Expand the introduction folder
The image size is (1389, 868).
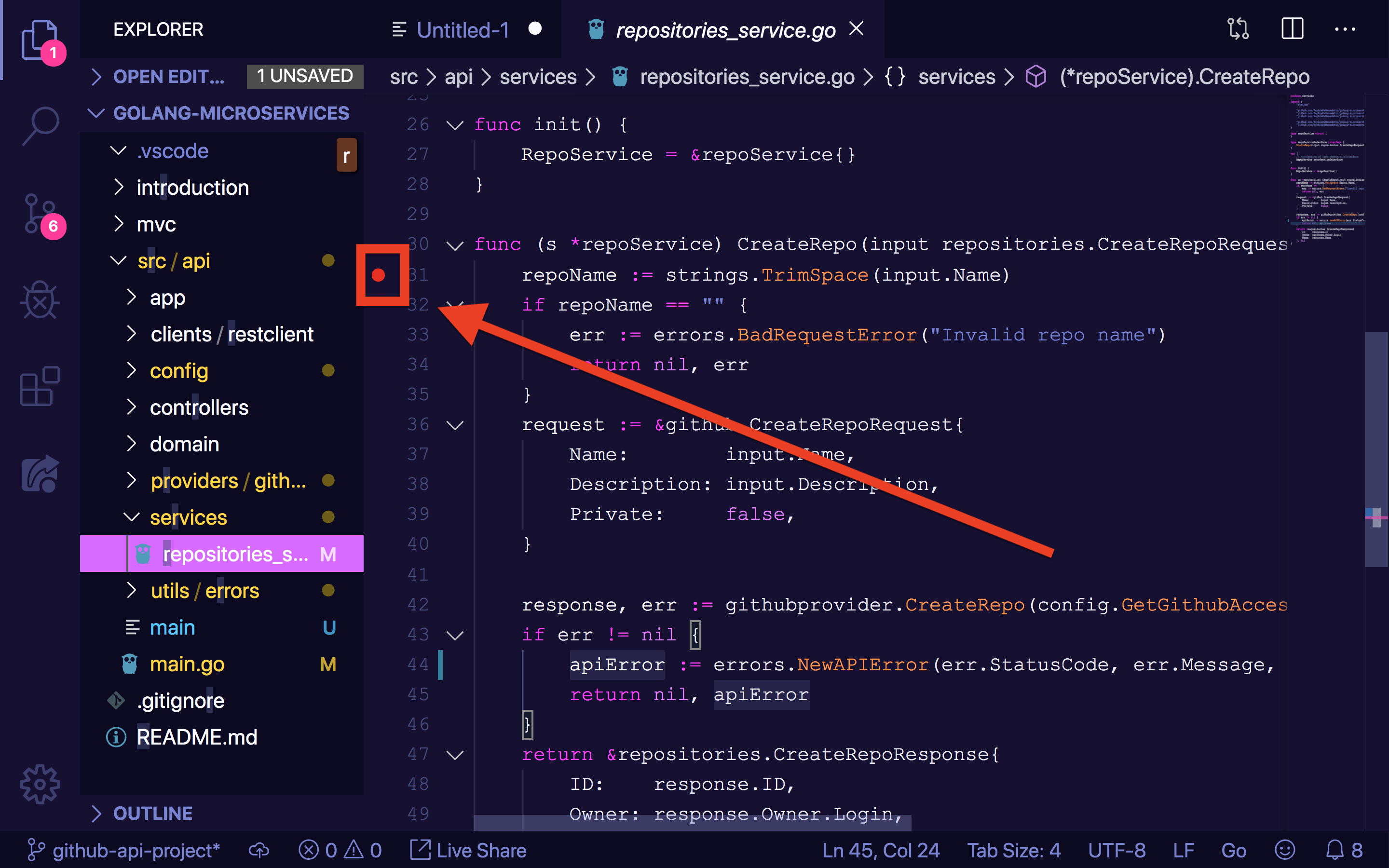pyautogui.click(x=192, y=188)
